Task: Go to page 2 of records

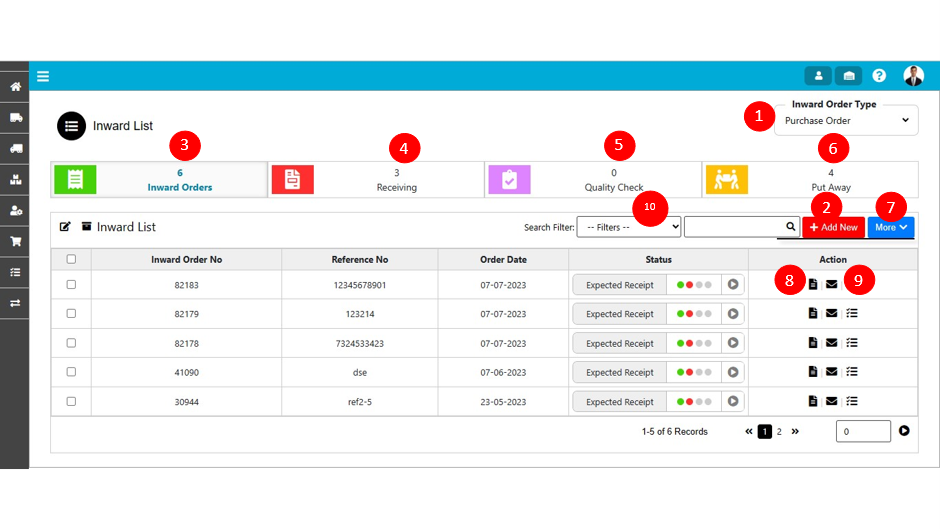Action: [x=779, y=432]
